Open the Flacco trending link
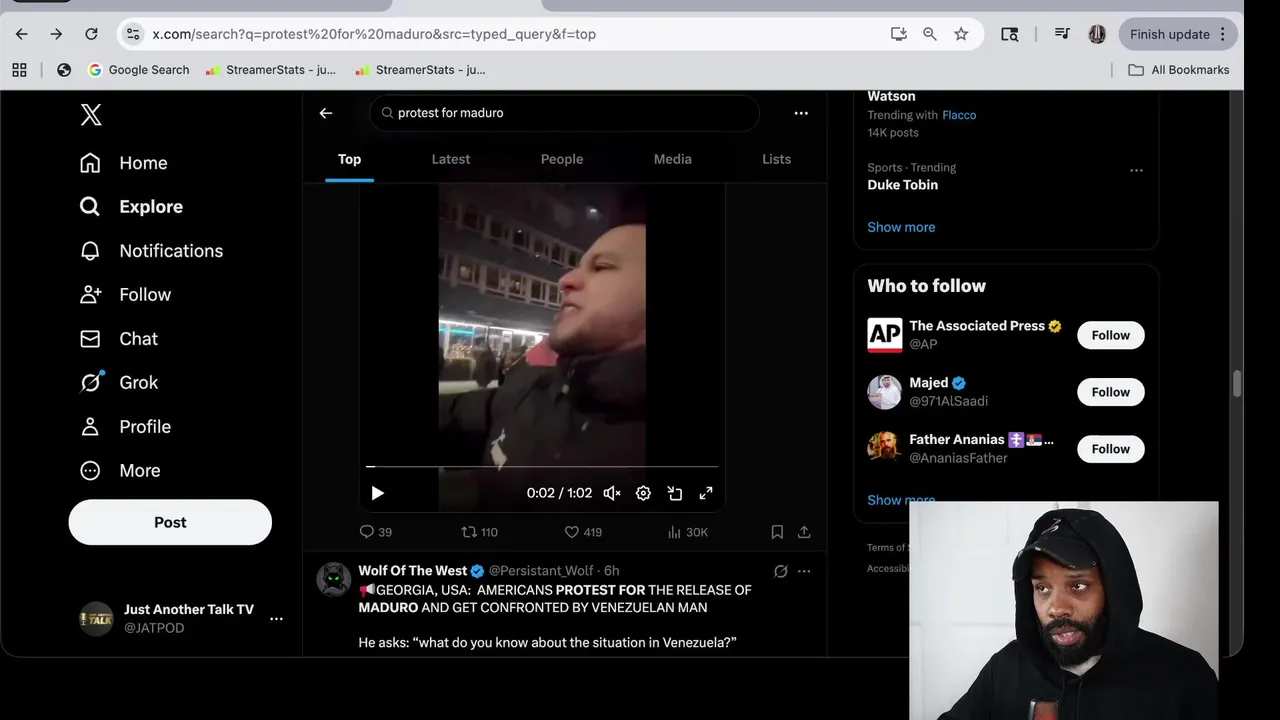The image size is (1280, 720). coord(959,115)
